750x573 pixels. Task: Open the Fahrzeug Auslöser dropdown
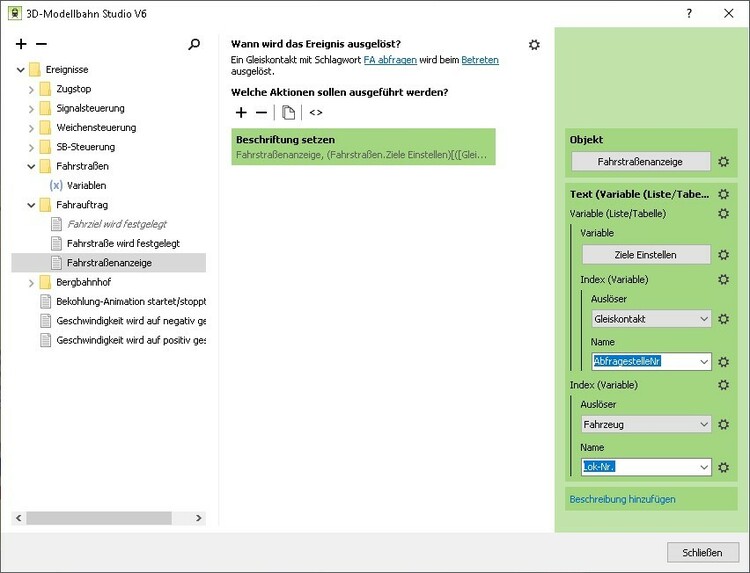[x=645, y=424]
